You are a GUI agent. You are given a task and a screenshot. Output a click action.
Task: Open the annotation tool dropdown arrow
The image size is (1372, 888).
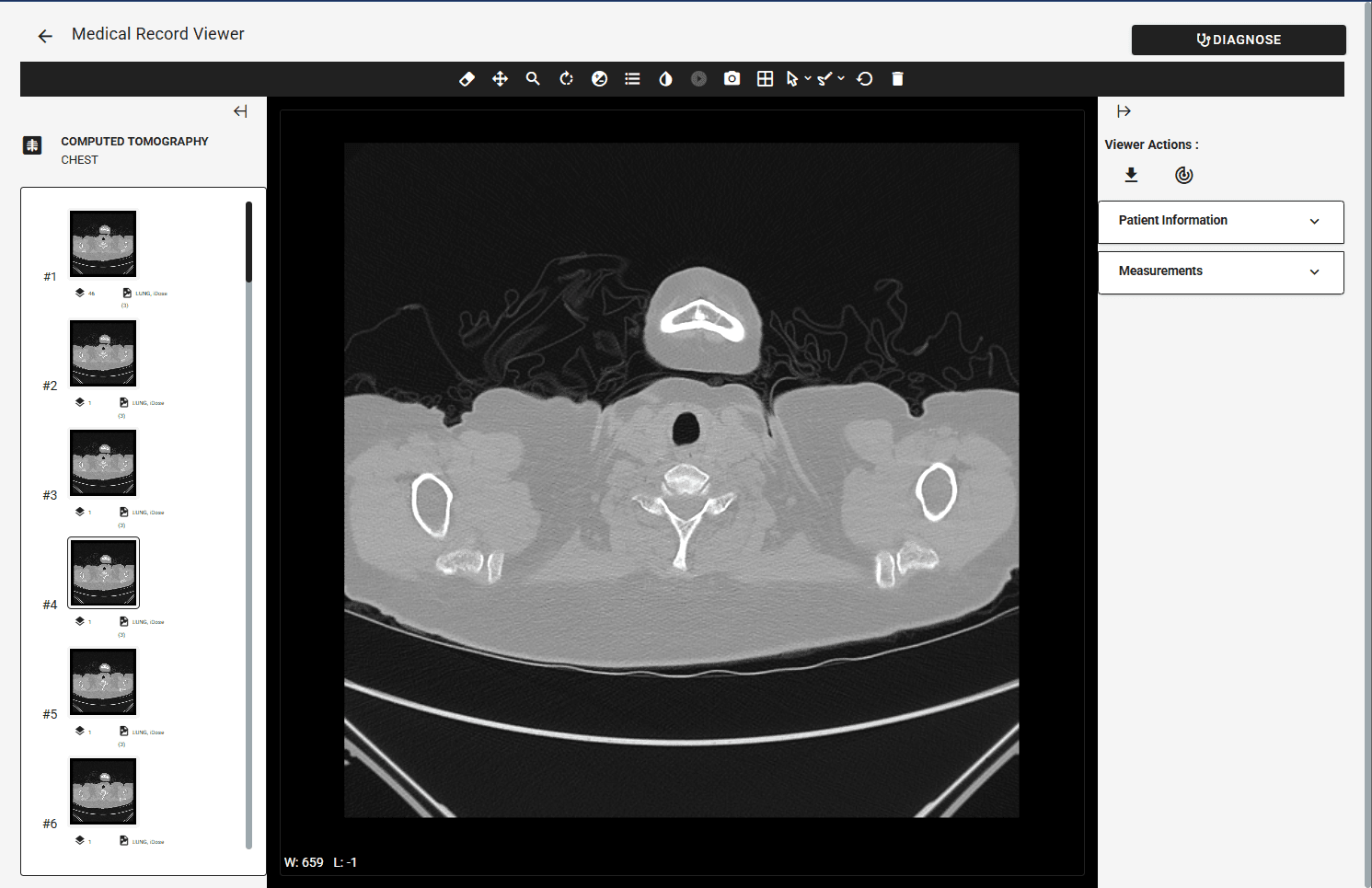tap(841, 79)
